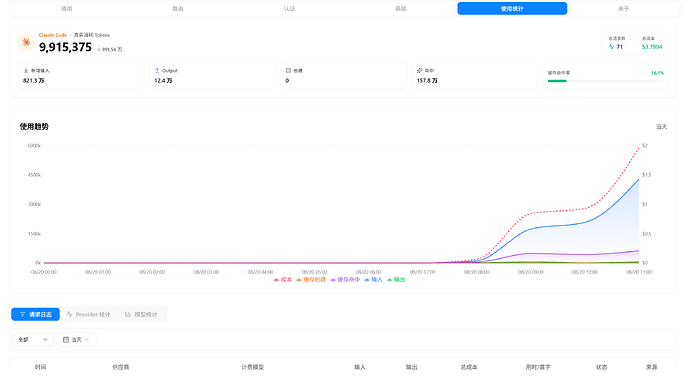Toggle the 成本 series in chart legend
690x376 pixels.
(283, 280)
